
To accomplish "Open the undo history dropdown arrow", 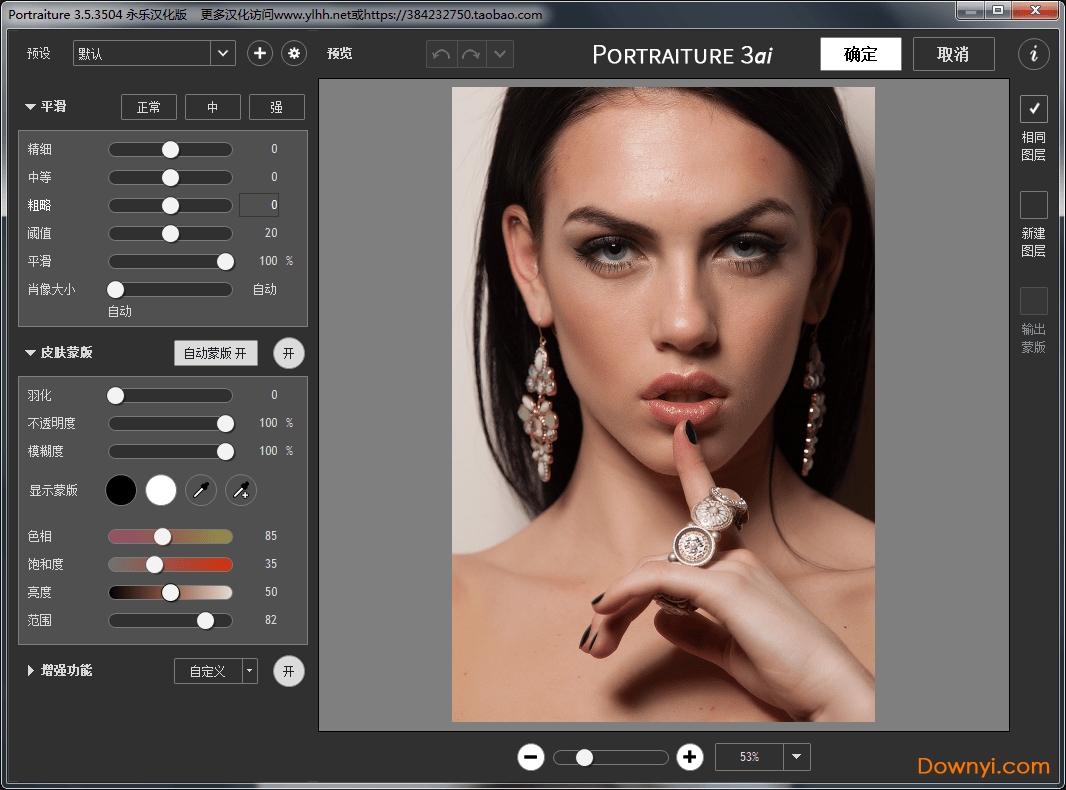I will 500,54.
